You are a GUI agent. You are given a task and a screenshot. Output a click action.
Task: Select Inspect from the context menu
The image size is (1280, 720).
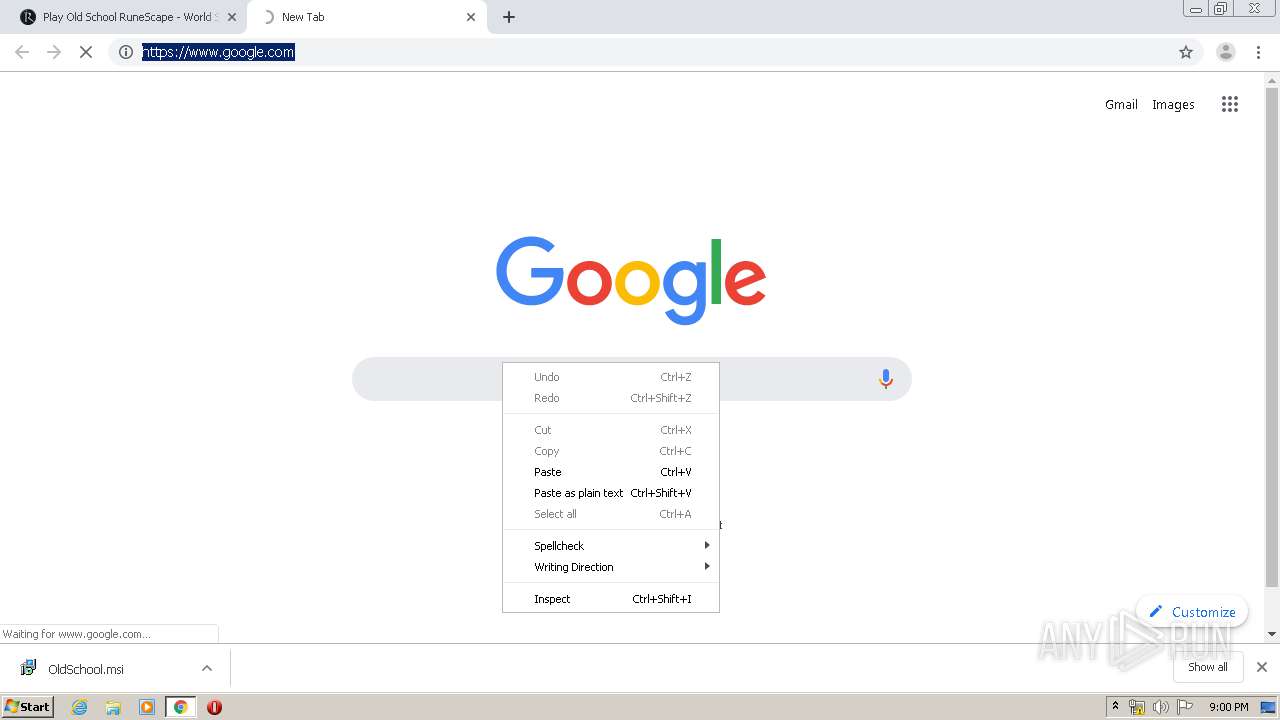[x=610, y=599]
